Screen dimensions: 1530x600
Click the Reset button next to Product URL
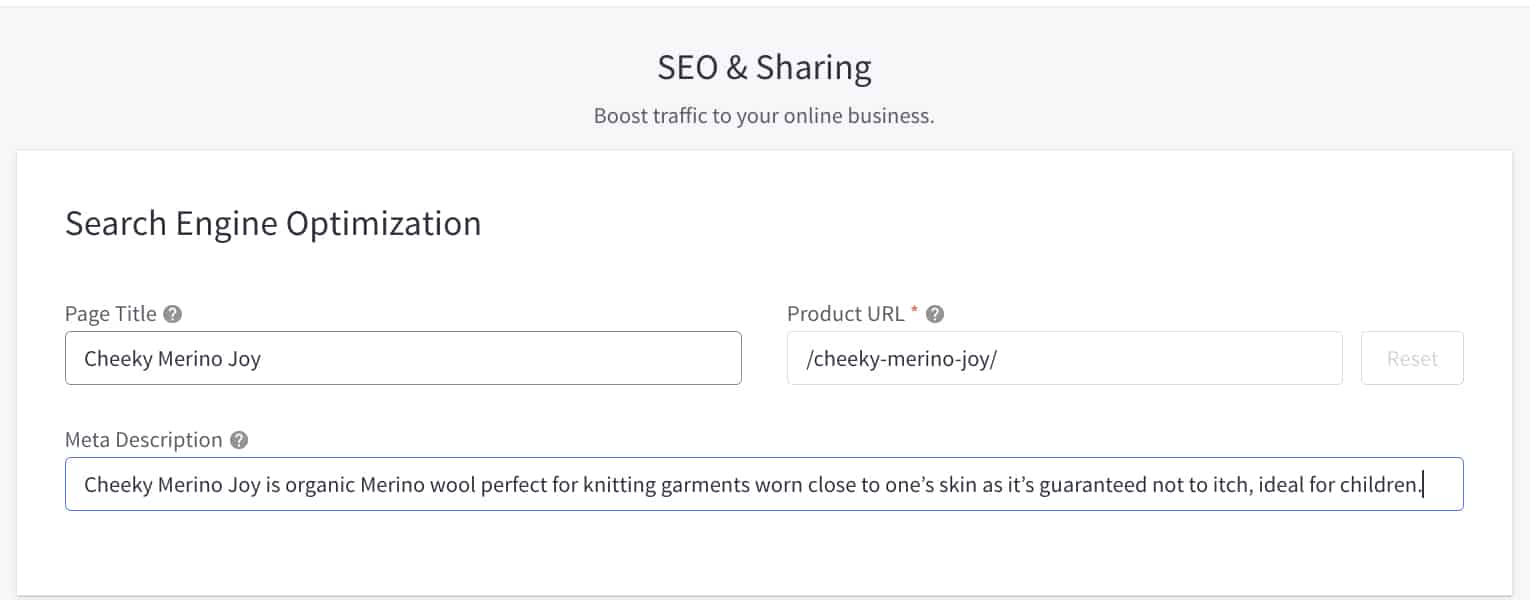pos(1412,358)
